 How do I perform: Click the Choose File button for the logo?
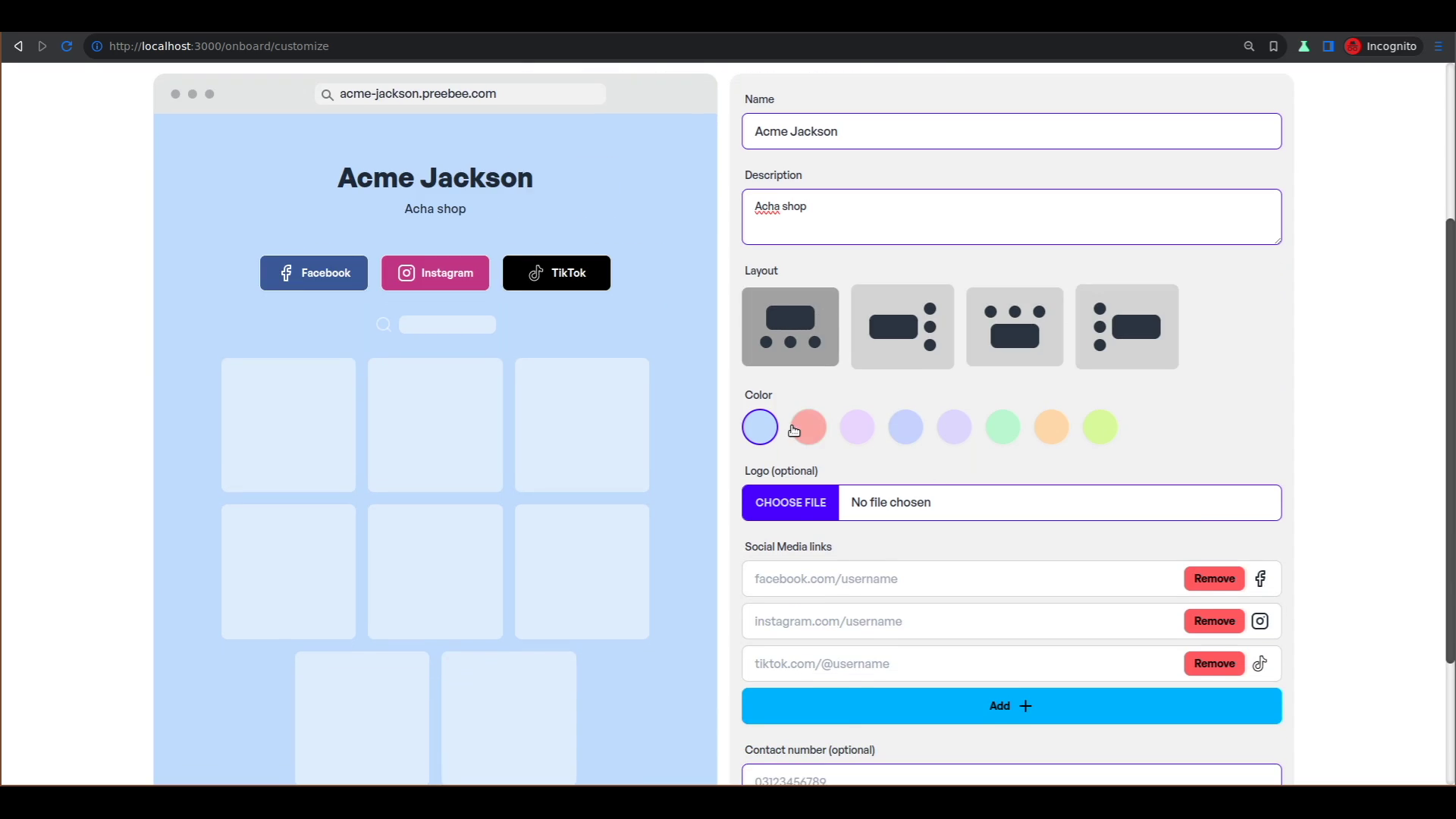point(790,503)
